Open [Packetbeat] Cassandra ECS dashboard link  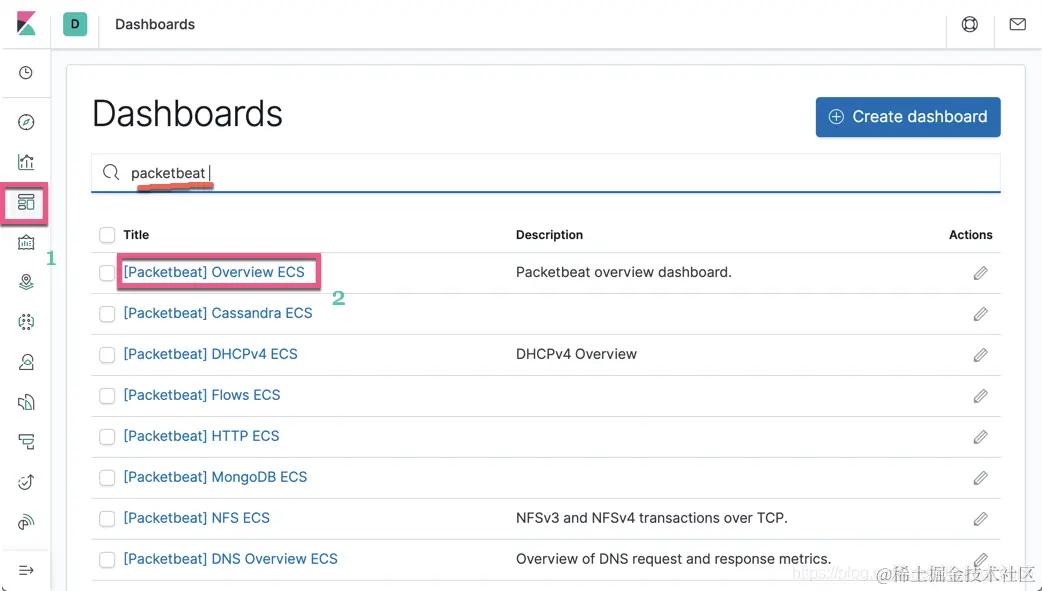(218, 313)
